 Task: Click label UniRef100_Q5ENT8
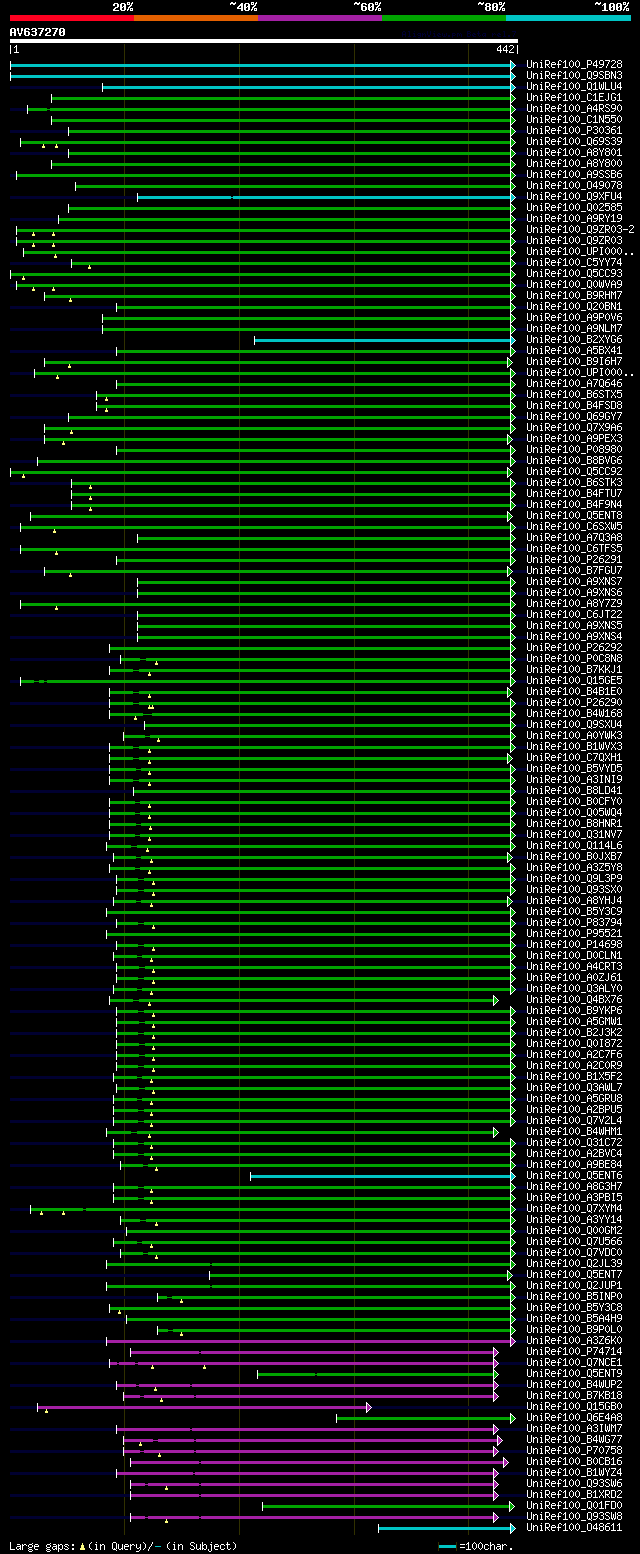pos(574,516)
